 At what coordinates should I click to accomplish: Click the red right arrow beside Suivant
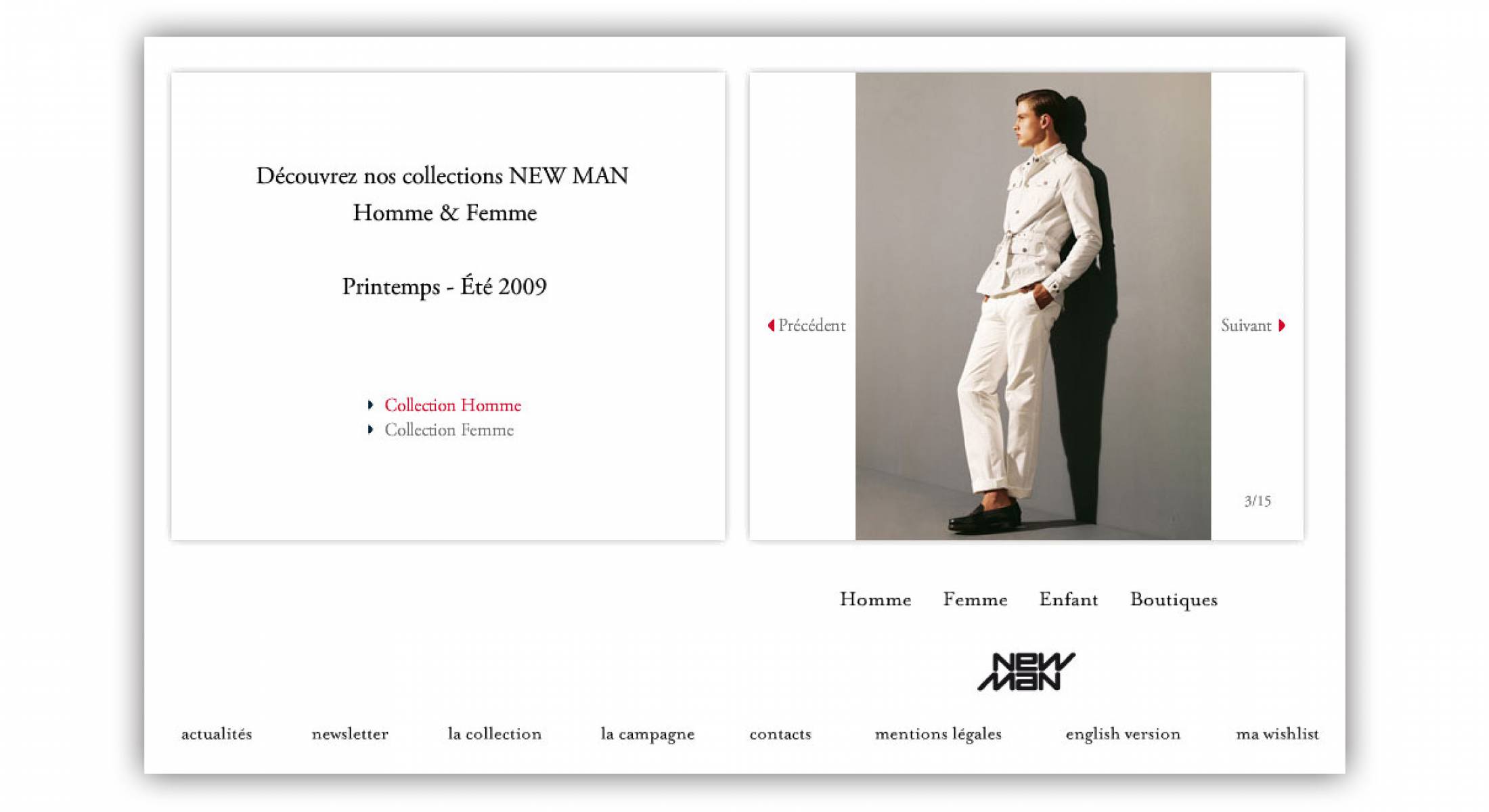[1281, 325]
